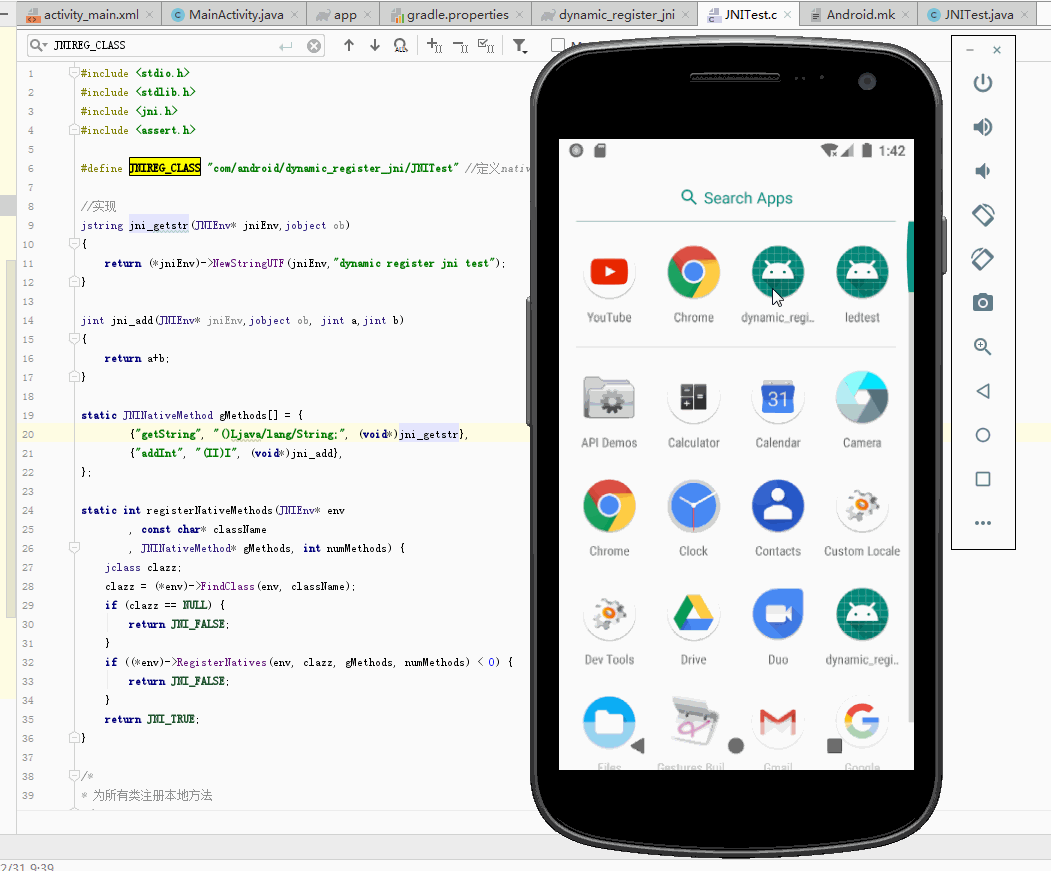Viewport: 1051px width, 871px height.
Task: Collapse the comment block fold at line 38
Action: (x=74, y=776)
